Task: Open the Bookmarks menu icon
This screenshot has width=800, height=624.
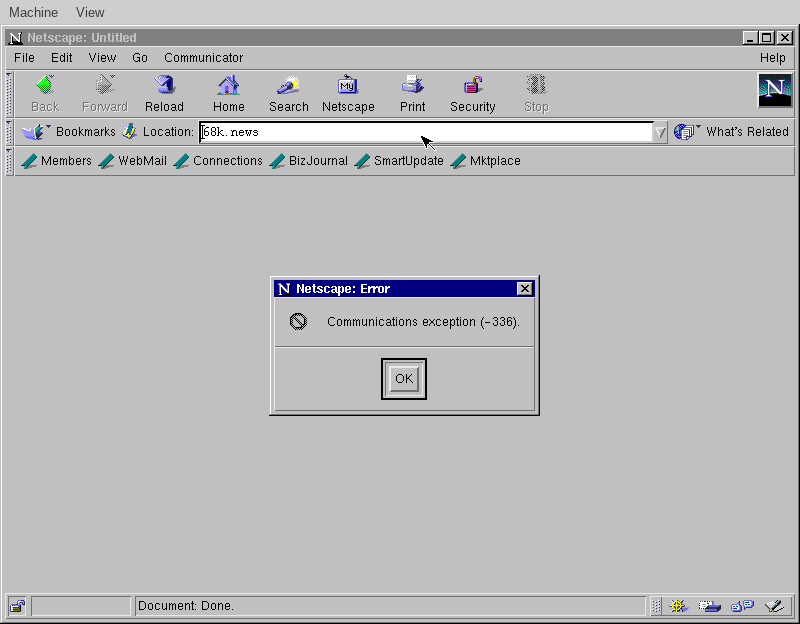Action: click(x=34, y=132)
